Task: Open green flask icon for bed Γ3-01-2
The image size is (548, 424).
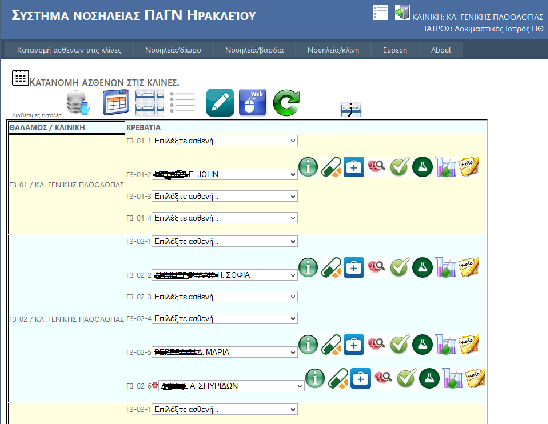Action: (x=422, y=167)
